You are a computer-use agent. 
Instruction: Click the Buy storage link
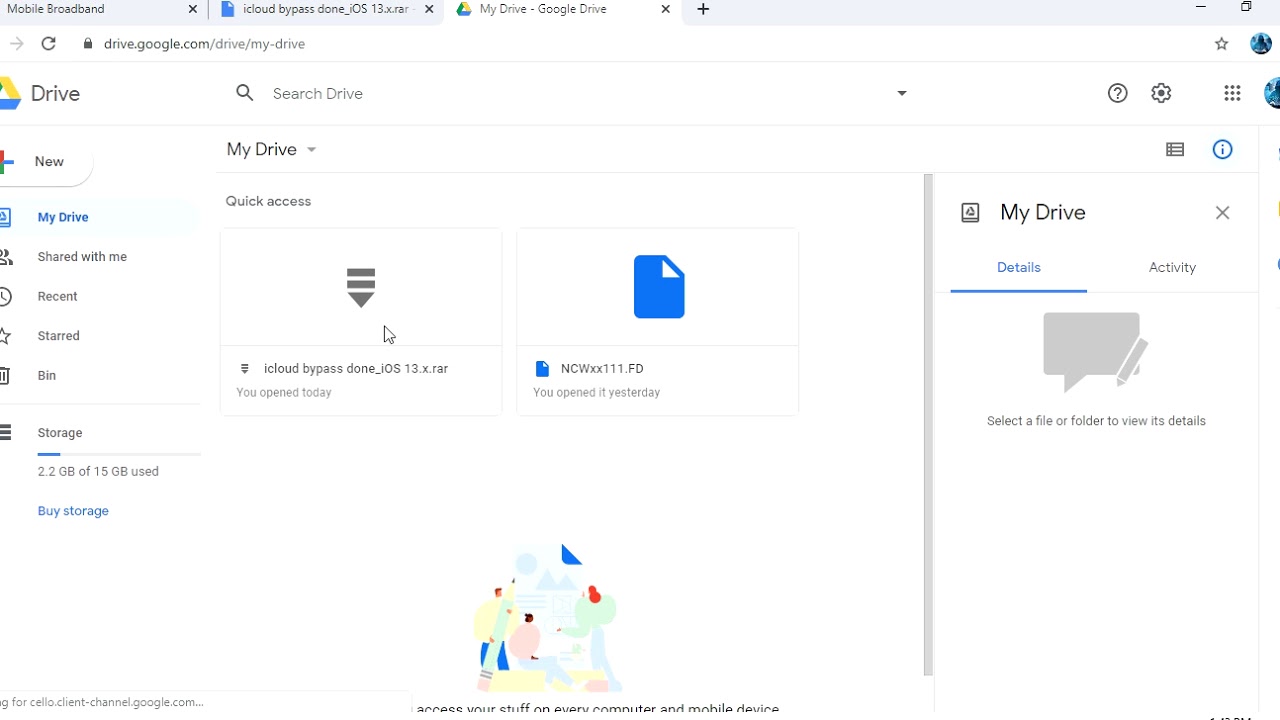pos(73,511)
